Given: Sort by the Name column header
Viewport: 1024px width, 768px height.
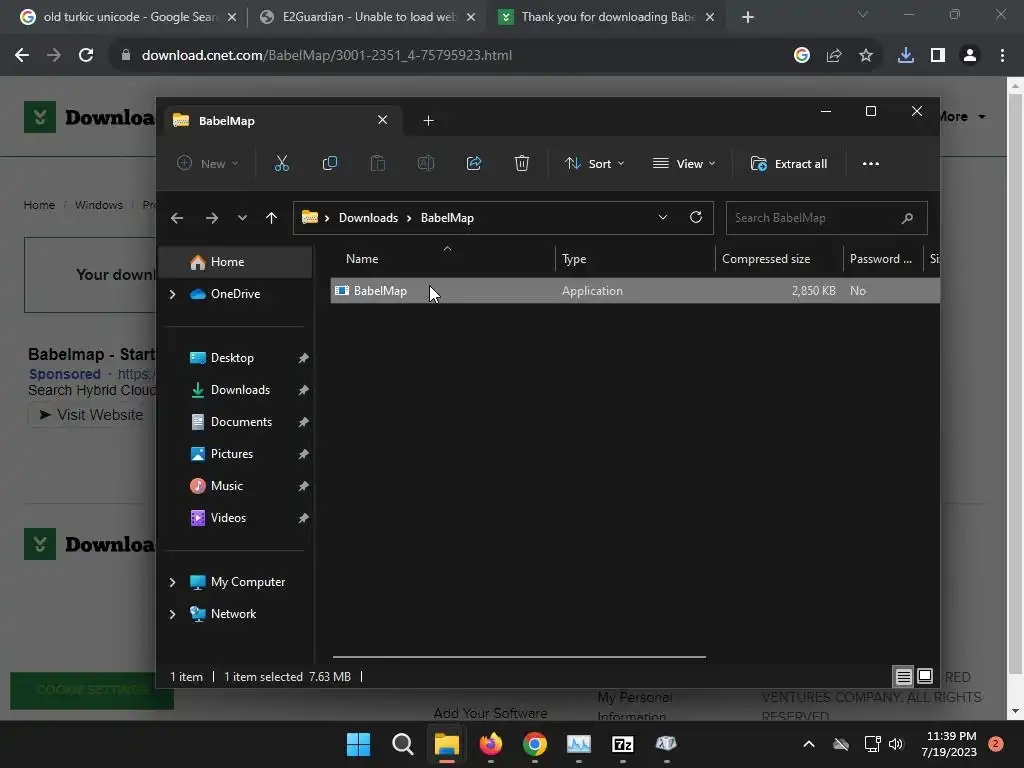Looking at the screenshot, I should (x=442, y=259).
